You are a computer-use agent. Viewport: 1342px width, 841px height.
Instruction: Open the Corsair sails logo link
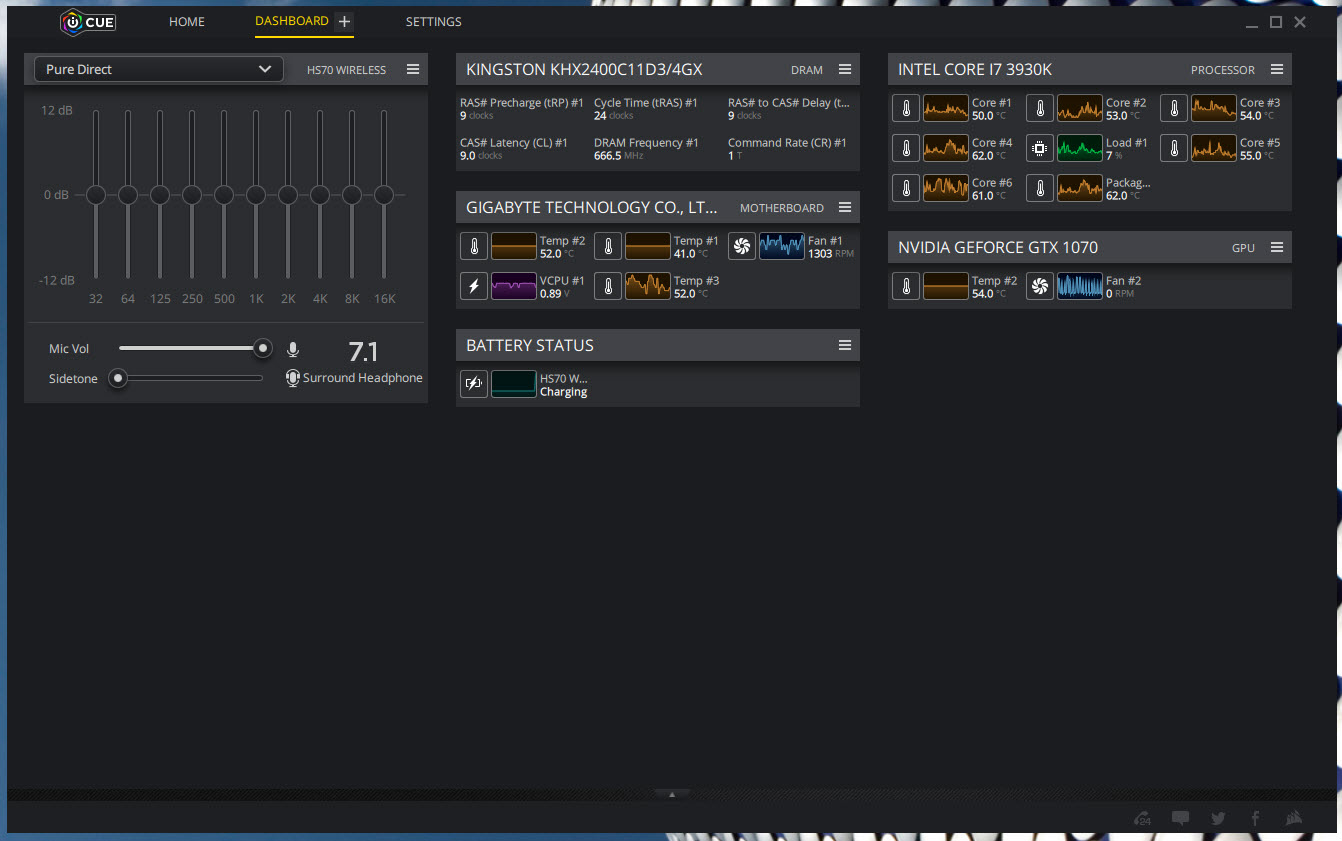click(x=1293, y=817)
